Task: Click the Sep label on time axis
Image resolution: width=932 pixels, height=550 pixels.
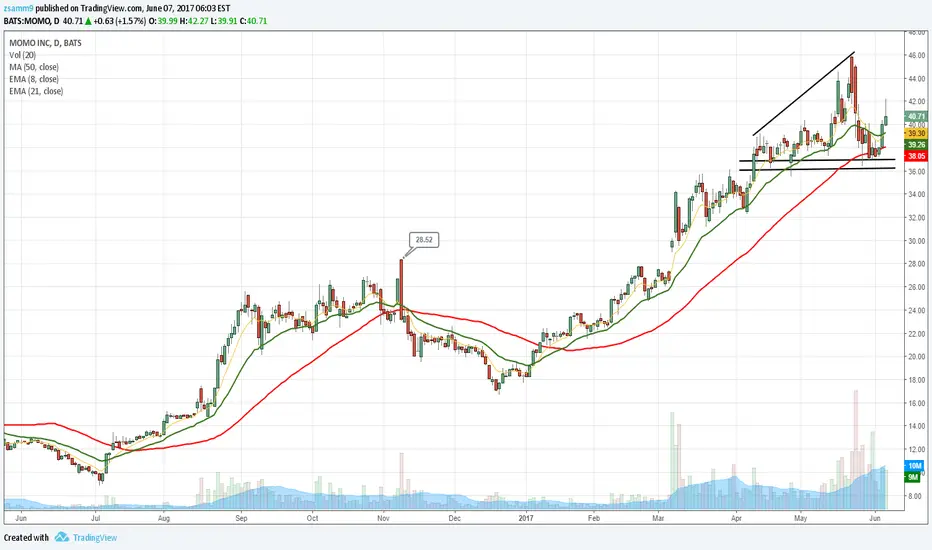Action: tap(241, 518)
